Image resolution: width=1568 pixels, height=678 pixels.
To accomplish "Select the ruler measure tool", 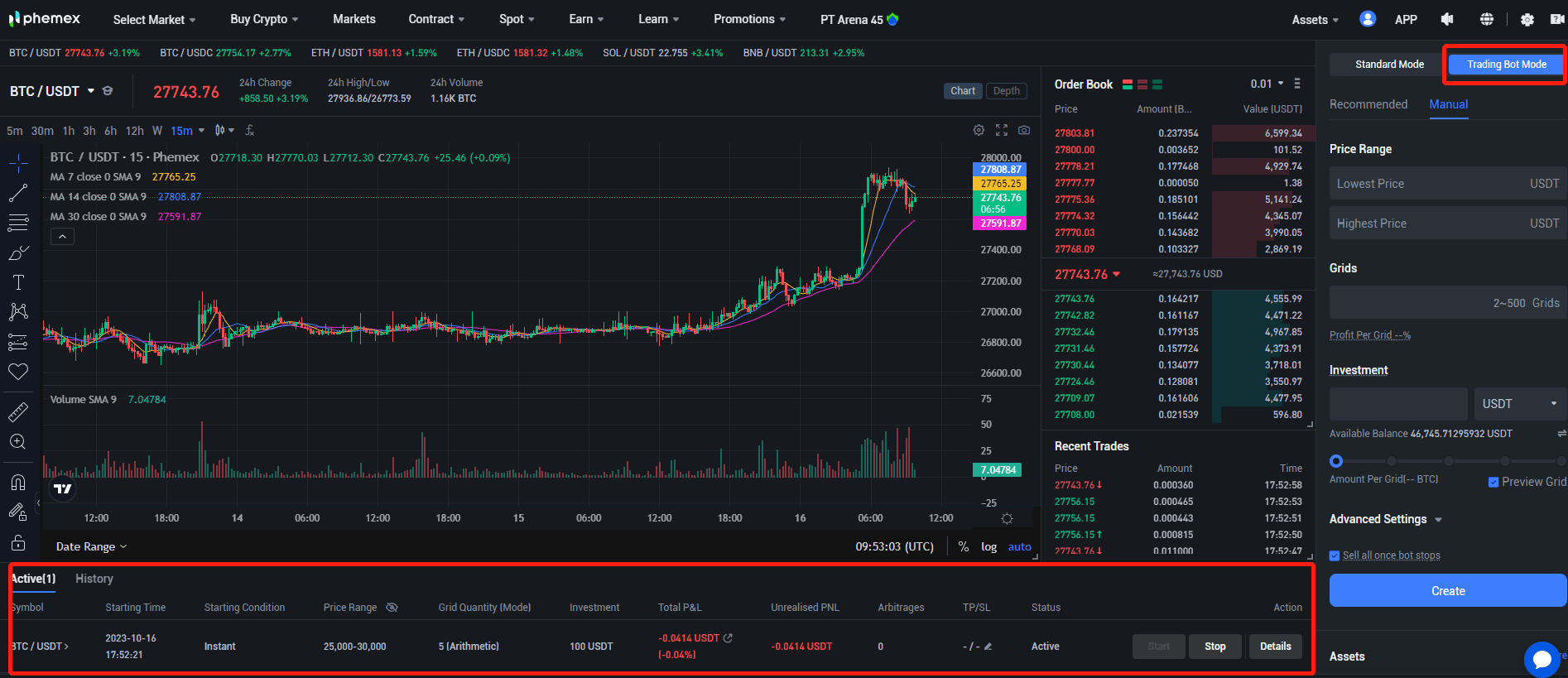I will pos(18,411).
